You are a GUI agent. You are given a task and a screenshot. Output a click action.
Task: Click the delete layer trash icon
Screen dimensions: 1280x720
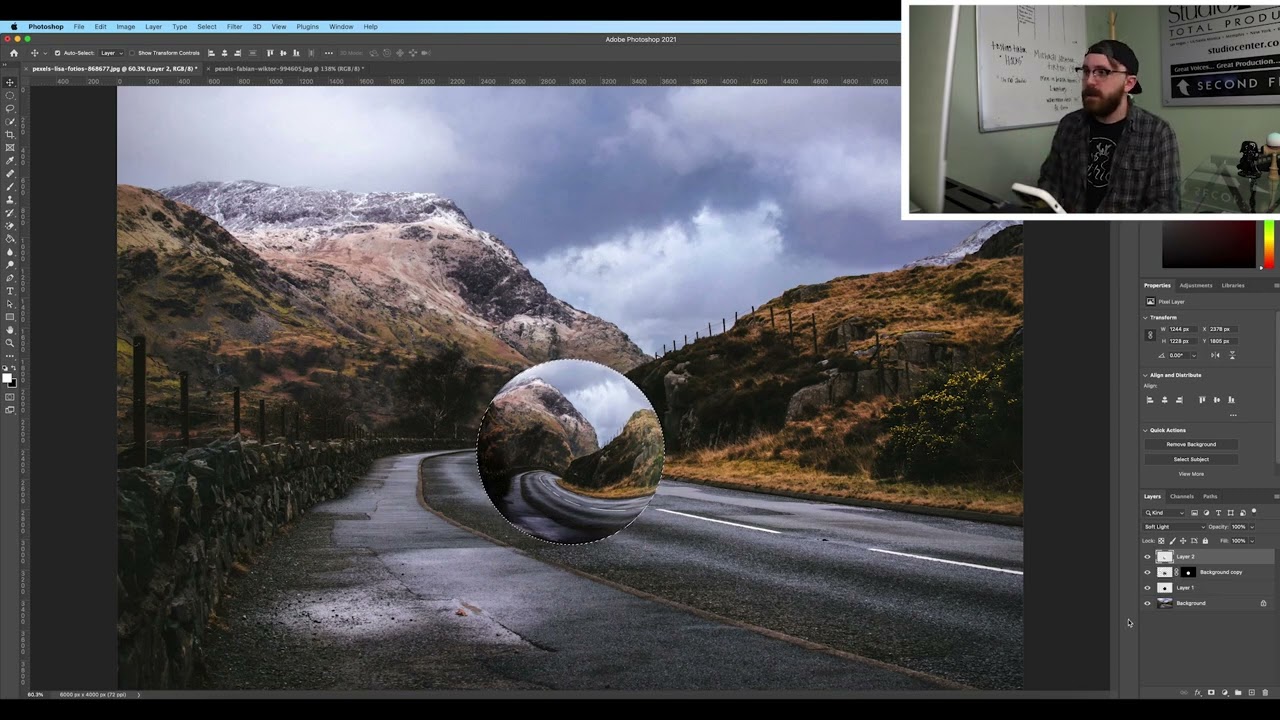[1265, 692]
